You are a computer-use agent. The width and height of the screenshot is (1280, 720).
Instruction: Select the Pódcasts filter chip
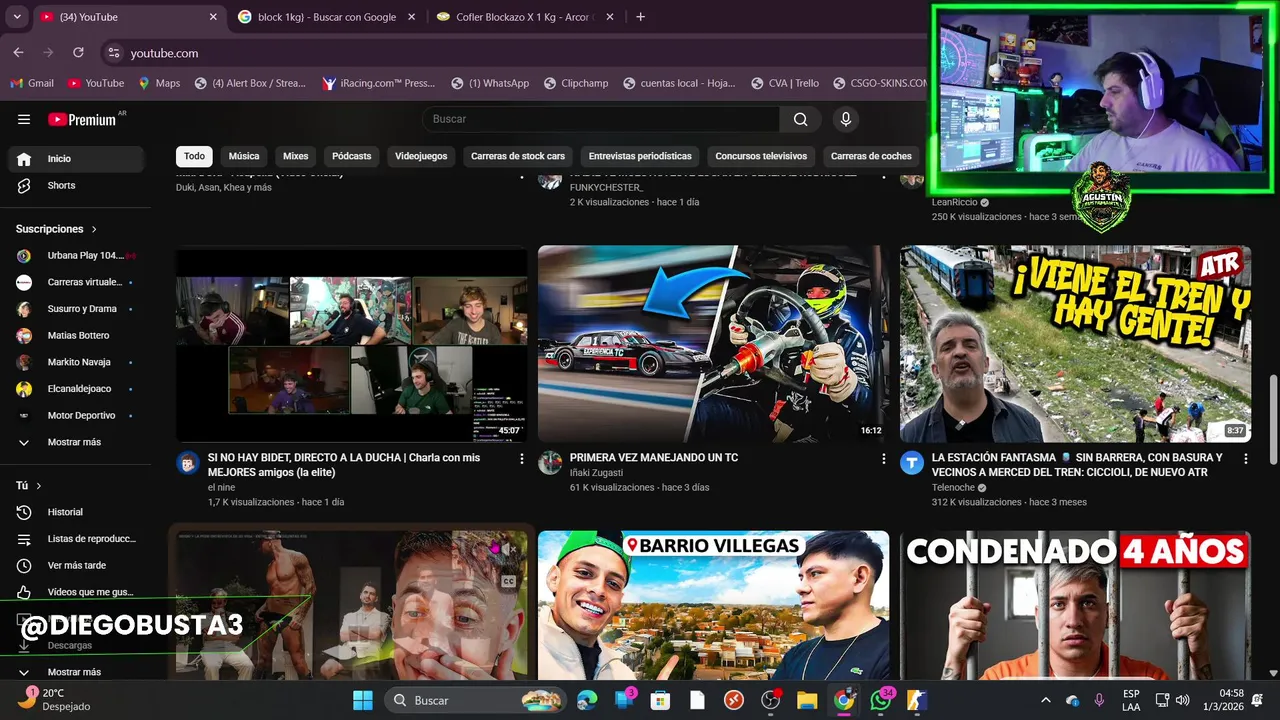351,156
